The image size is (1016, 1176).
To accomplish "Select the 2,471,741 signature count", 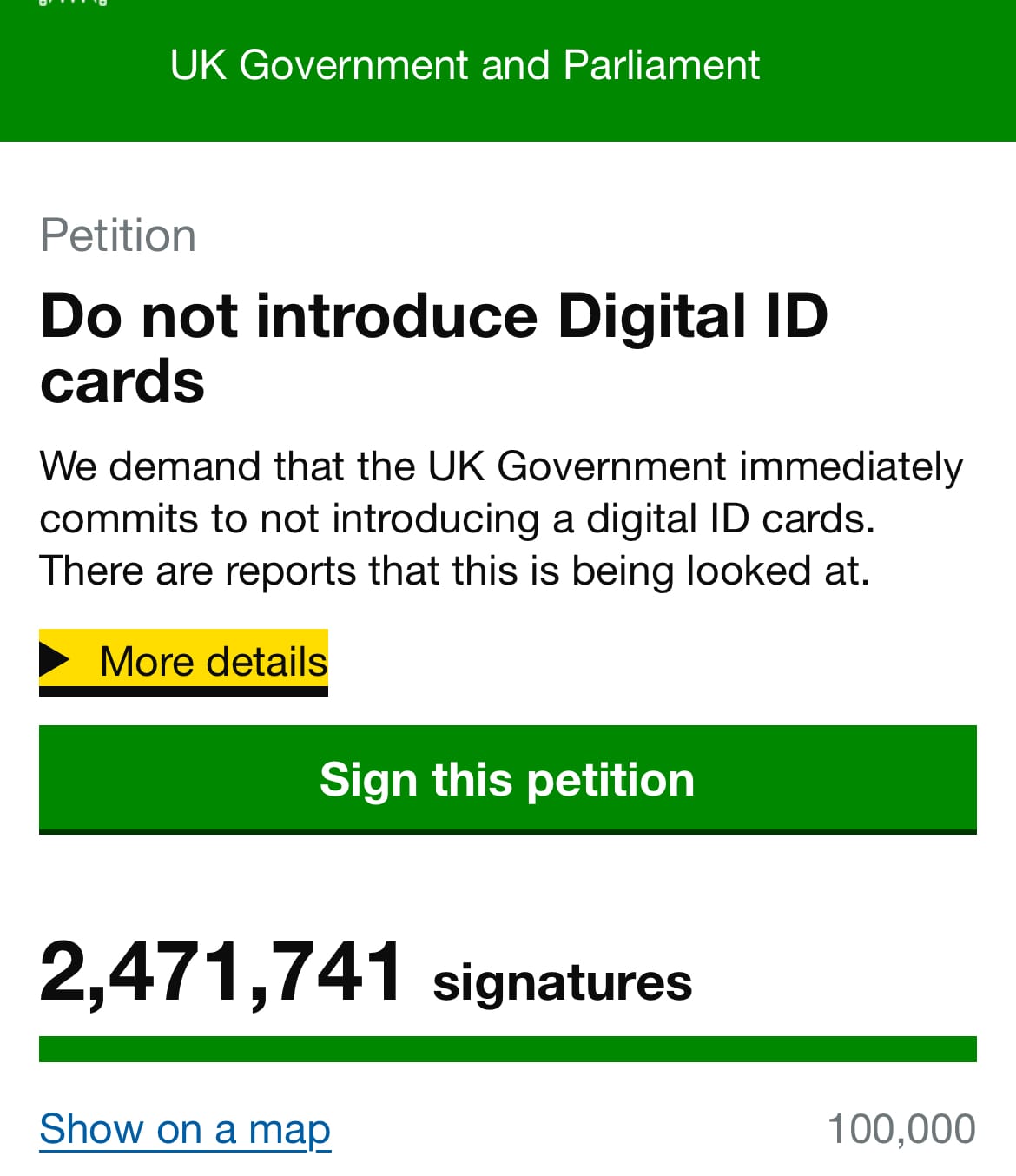I will click(x=221, y=973).
